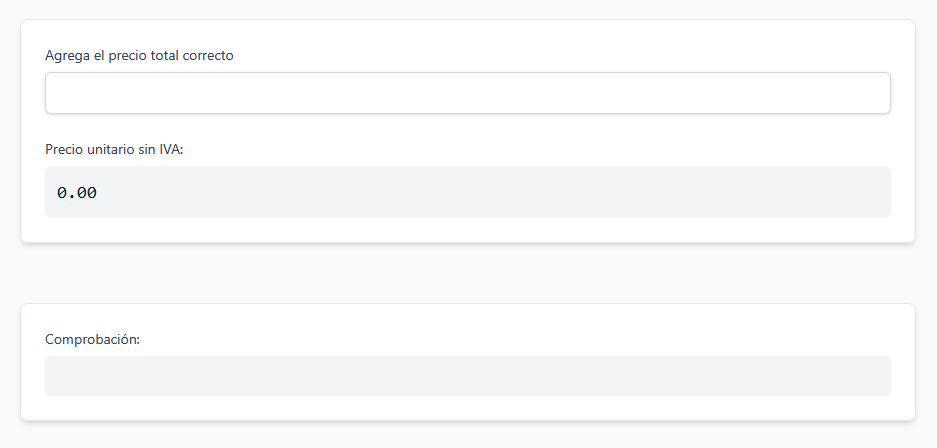Click the total price input field
Screen dimensions: 937x448
(x=467, y=93)
